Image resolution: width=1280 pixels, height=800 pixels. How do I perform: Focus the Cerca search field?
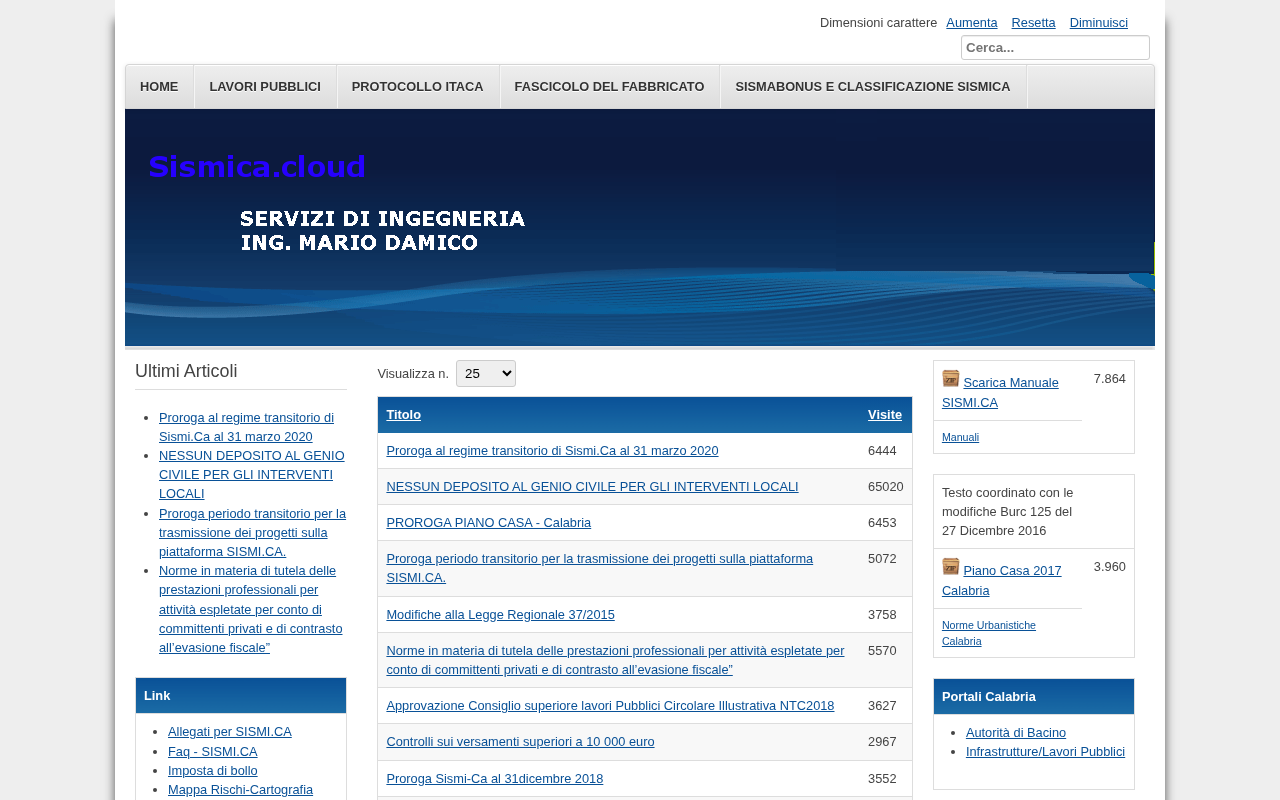point(1055,48)
